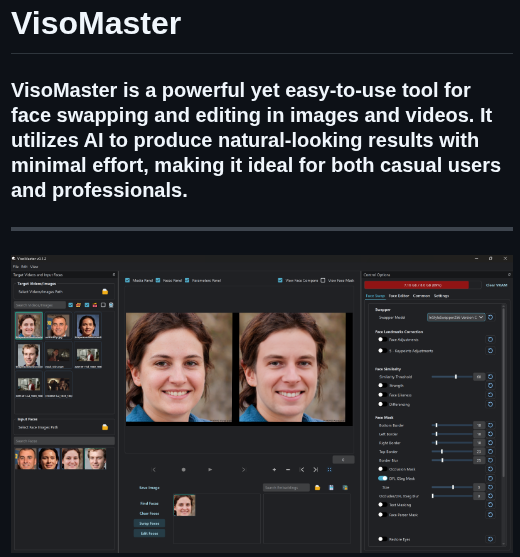This screenshot has height=557, width=520.
Task: Open the Edit menu
Action: point(24,266)
